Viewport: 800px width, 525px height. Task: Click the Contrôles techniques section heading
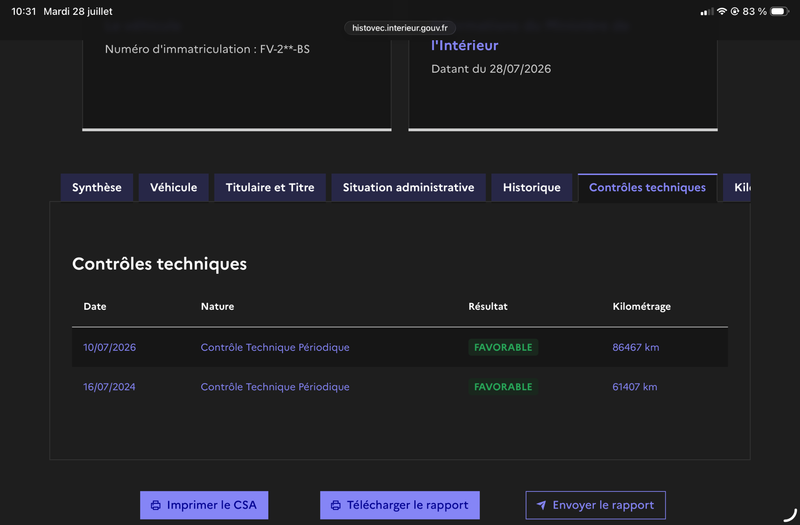pyautogui.click(x=159, y=264)
